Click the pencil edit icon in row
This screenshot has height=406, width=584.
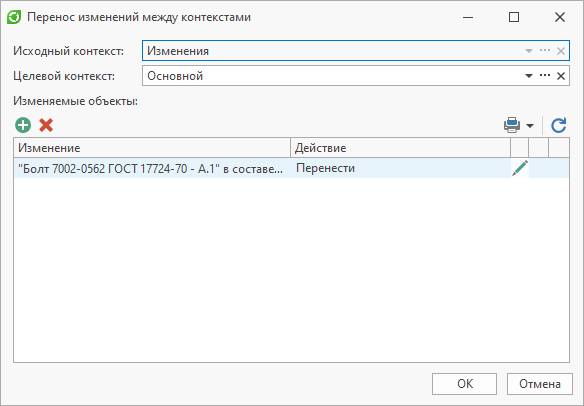(x=520, y=168)
